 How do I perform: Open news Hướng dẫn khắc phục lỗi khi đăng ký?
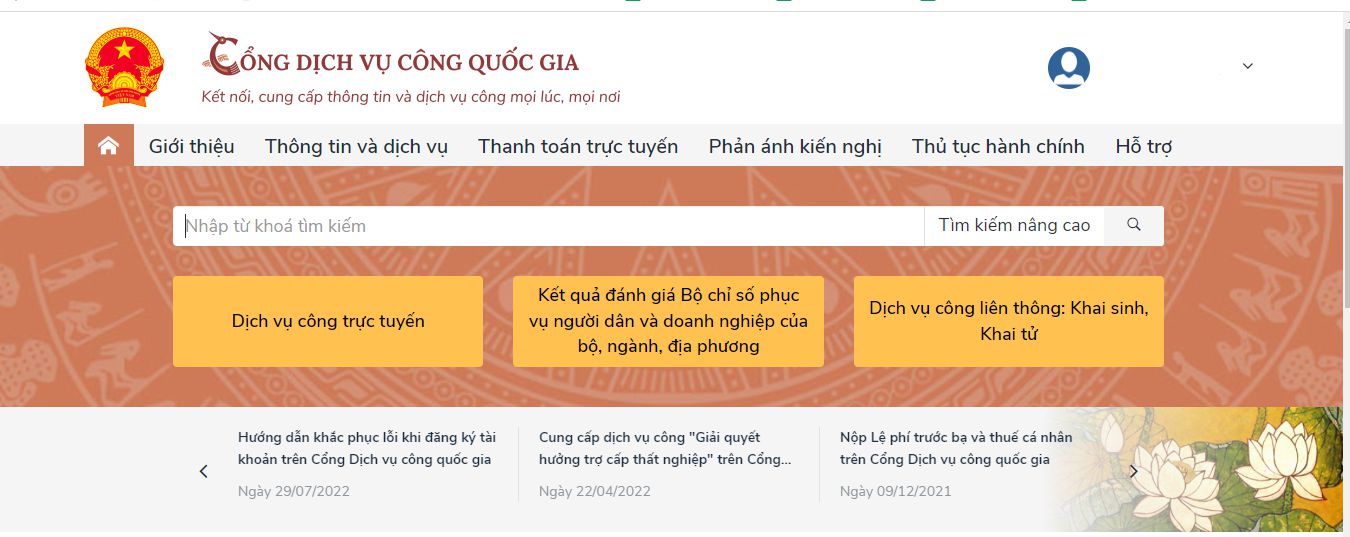(367, 448)
